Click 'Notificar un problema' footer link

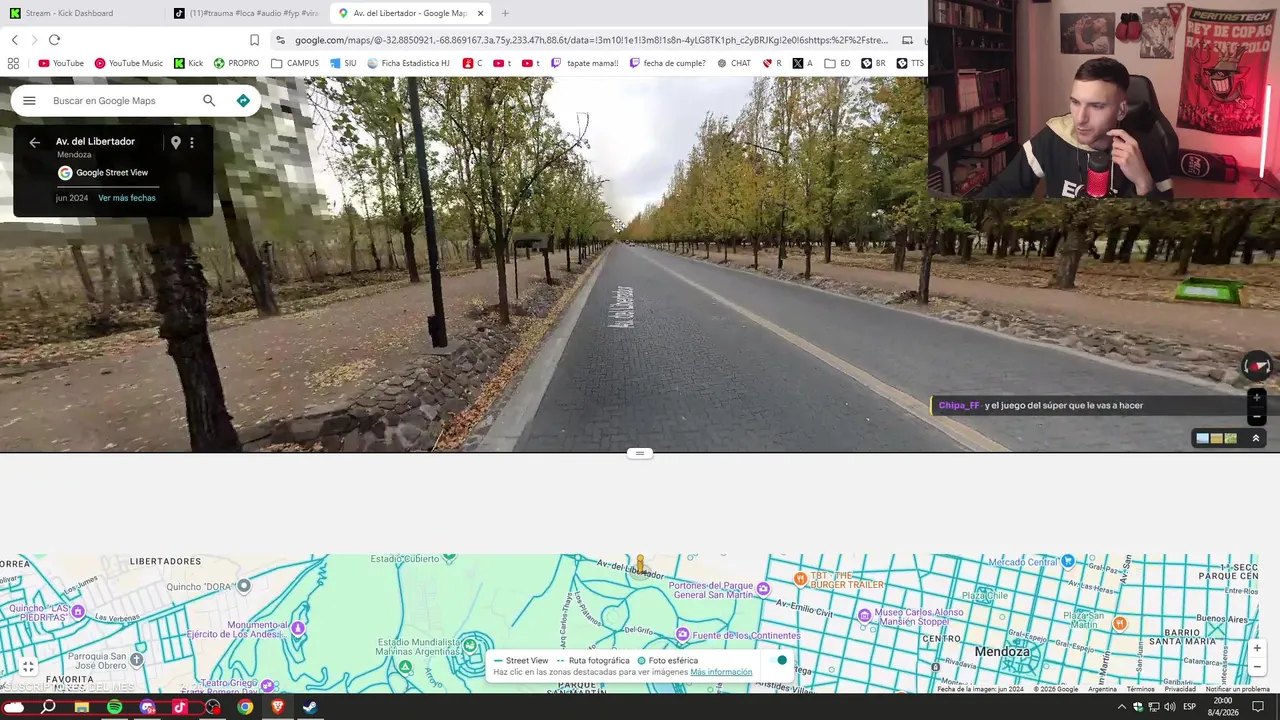coord(1238,689)
